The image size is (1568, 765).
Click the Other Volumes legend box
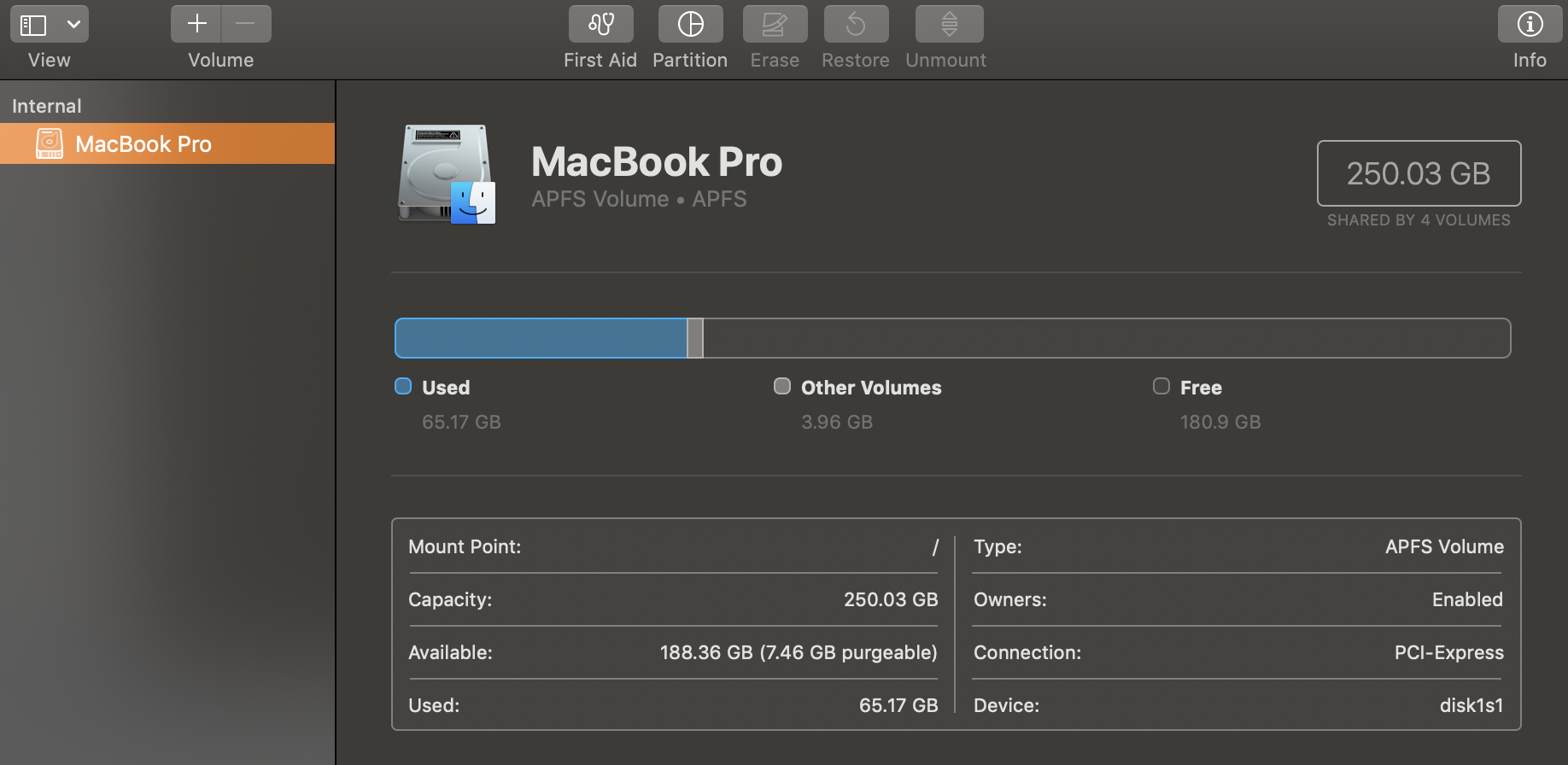[782, 386]
